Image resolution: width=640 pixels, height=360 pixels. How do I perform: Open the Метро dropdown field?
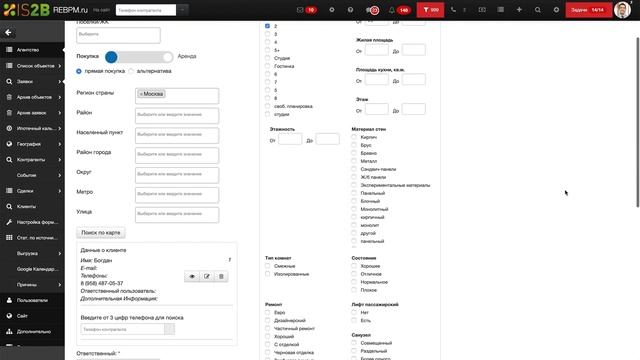pos(177,194)
